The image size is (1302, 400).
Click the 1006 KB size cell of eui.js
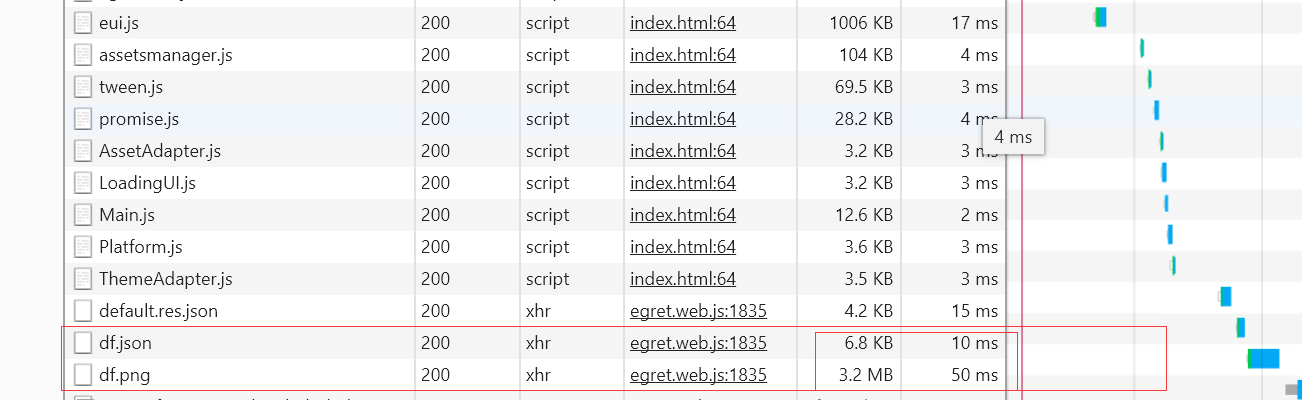pos(861,23)
